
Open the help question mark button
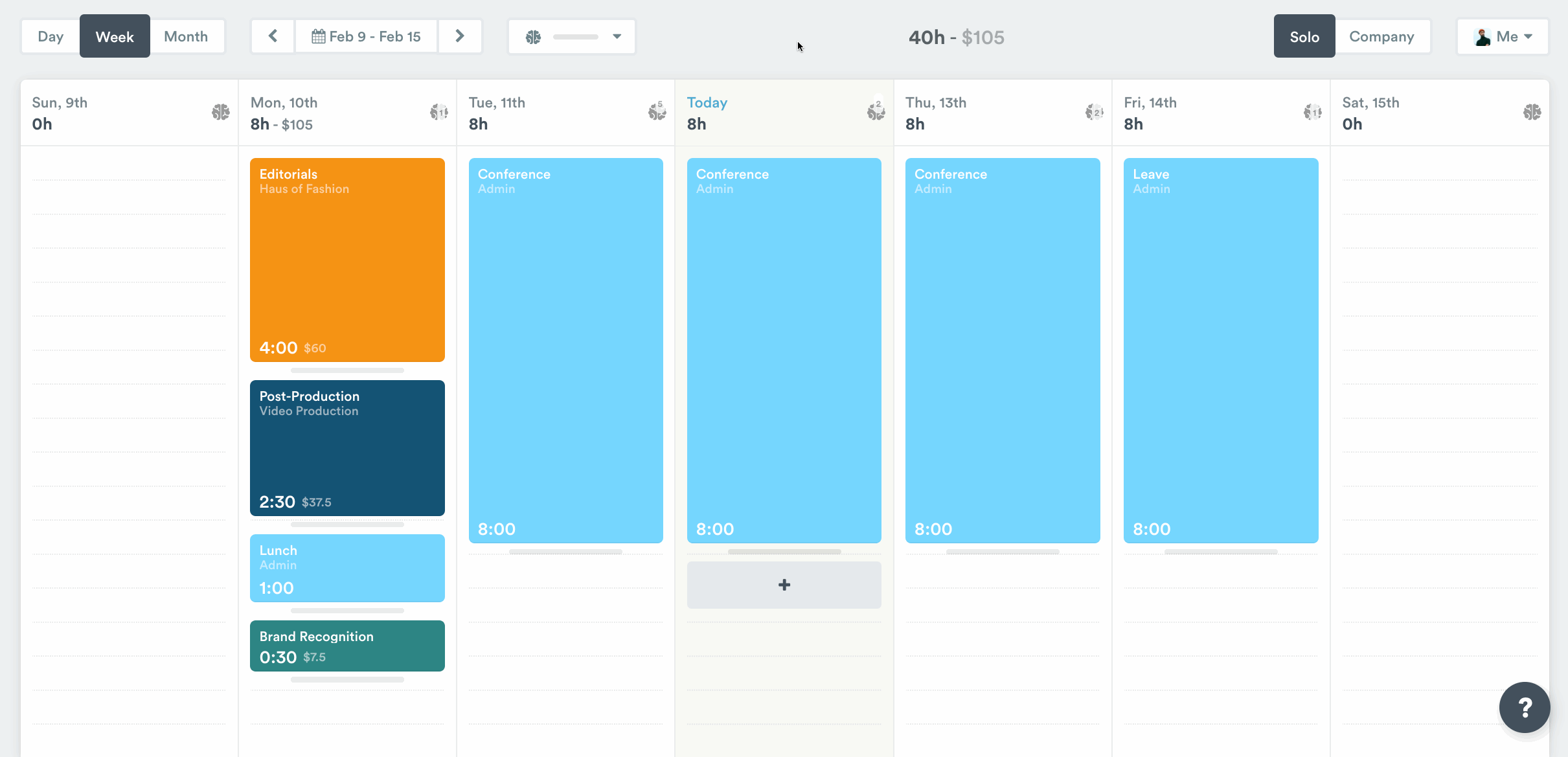1524,706
